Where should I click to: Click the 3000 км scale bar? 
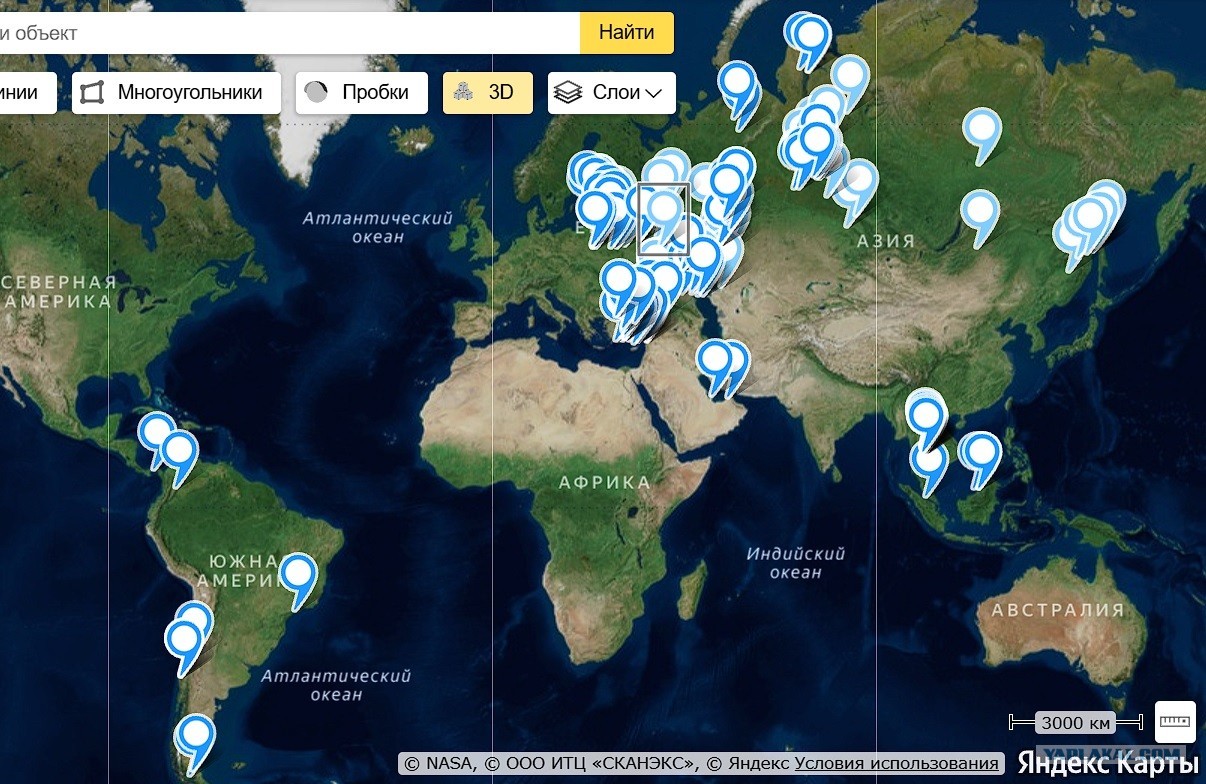[x=1075, y=723]
